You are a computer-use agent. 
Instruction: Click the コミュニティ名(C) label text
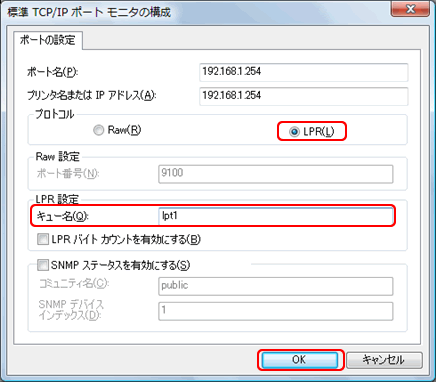74,284
